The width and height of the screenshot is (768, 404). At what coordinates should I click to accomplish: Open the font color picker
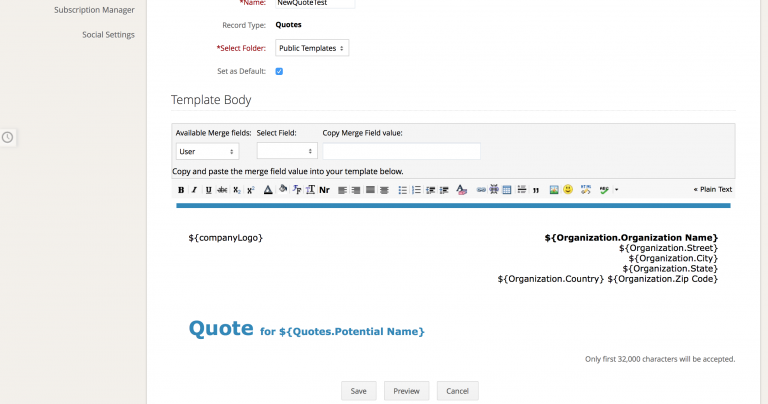268,190
